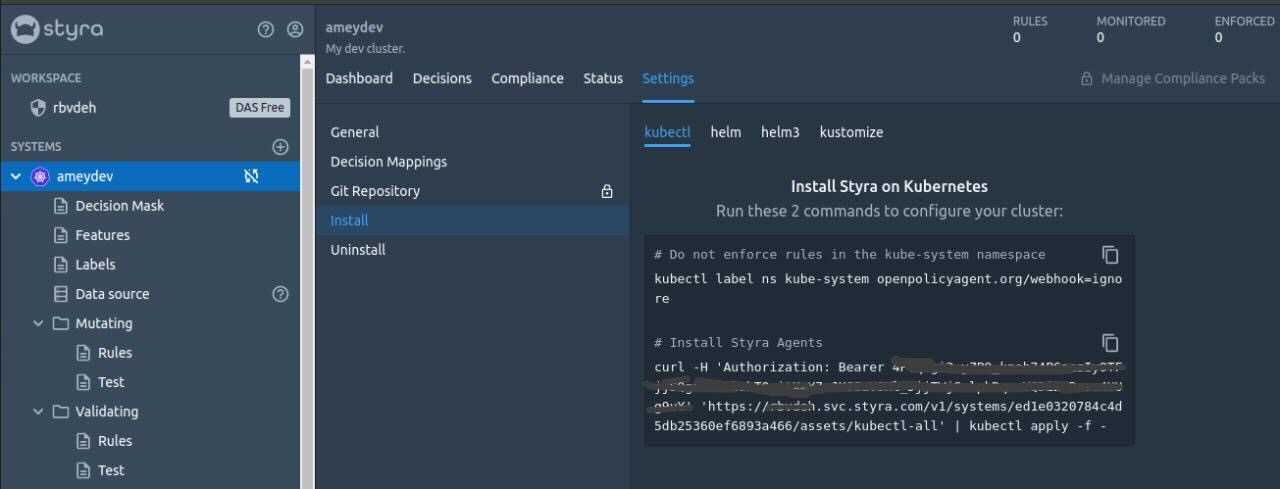The height and width of the screenshot is (489, 1280).
Task: Select the helm3 install method tab
Action: point(780,132)
